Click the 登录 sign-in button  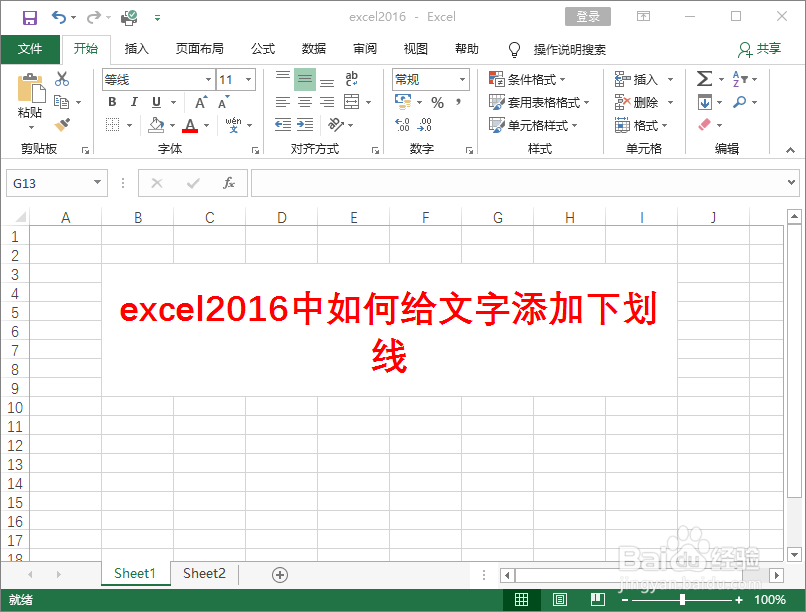click(588, 16)
